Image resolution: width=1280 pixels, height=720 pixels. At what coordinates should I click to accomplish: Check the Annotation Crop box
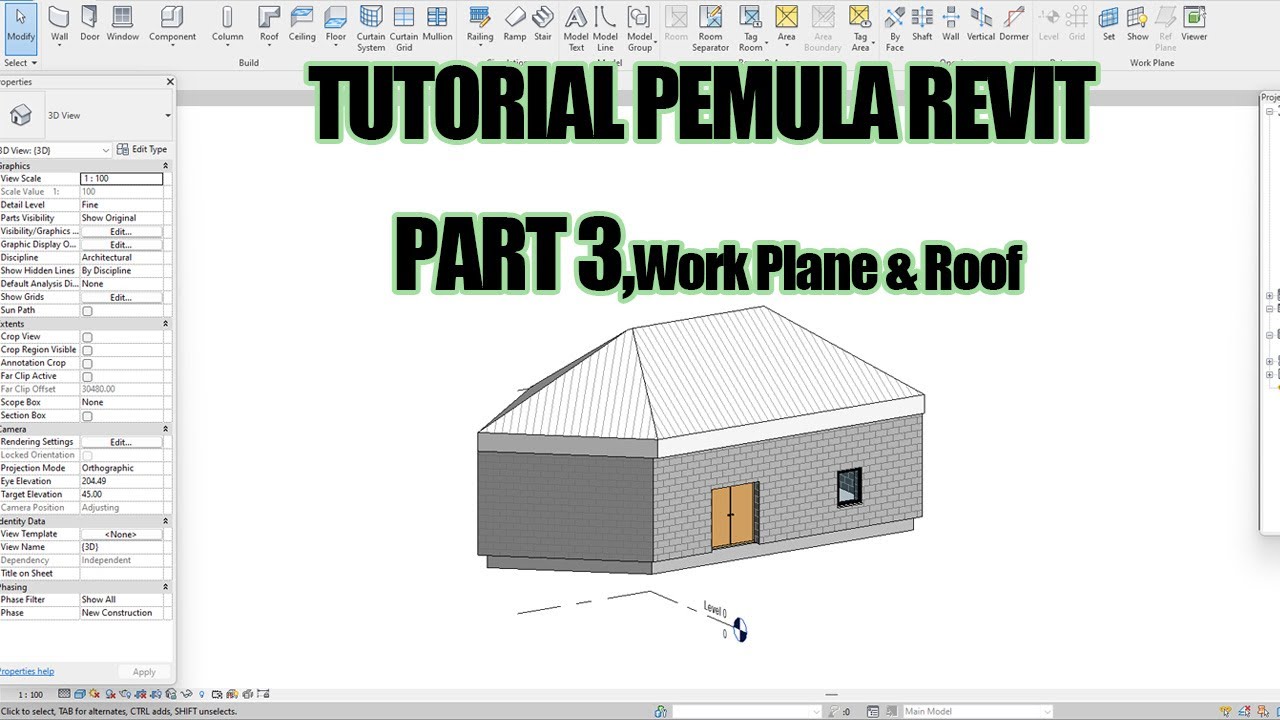click(x=87, y=363)
